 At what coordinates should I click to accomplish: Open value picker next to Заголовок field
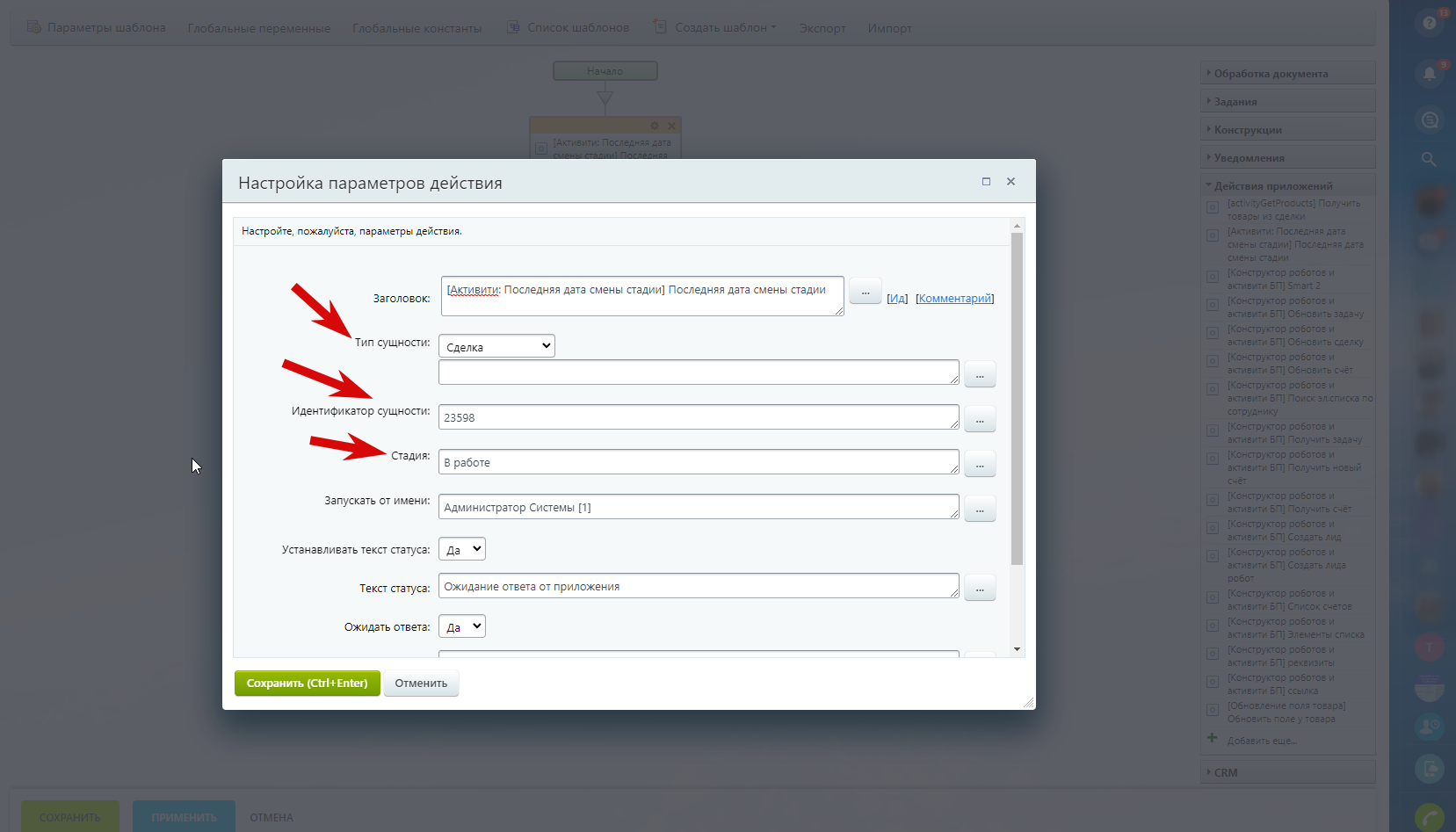click(x=866, y=291)
